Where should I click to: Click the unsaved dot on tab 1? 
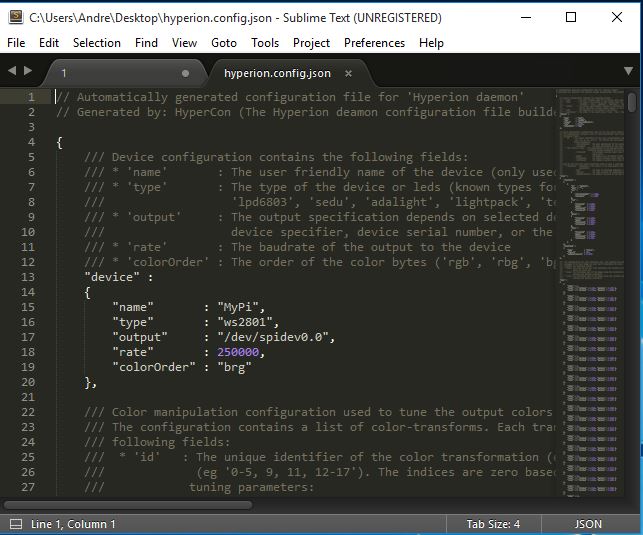[185, 73]
